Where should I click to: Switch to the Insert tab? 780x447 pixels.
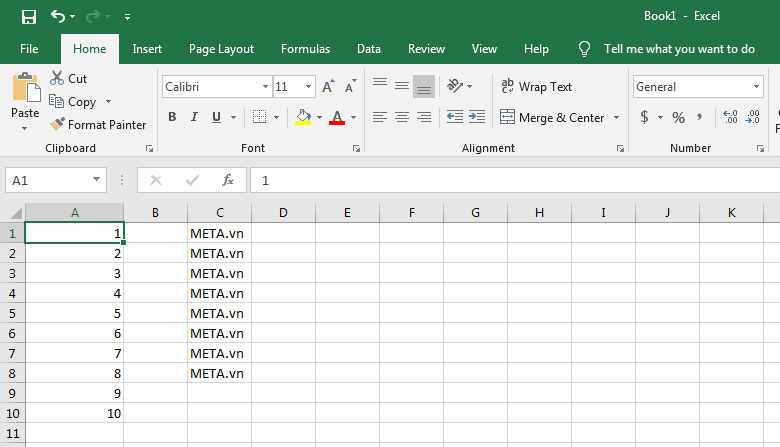[147, 49]
